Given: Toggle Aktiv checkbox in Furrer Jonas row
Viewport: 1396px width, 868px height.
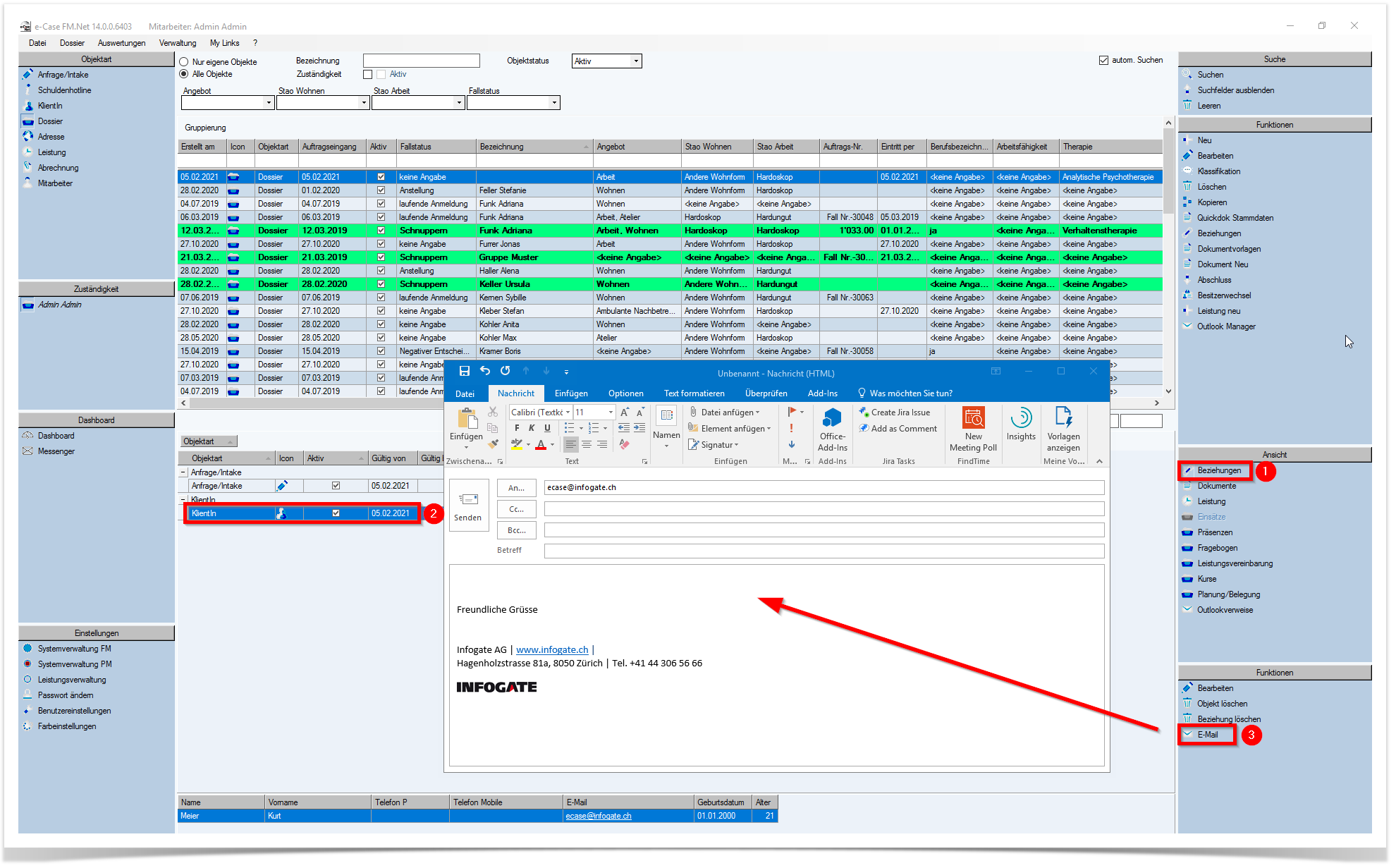Looking at the screenshot, I should [x=381, y=244].
